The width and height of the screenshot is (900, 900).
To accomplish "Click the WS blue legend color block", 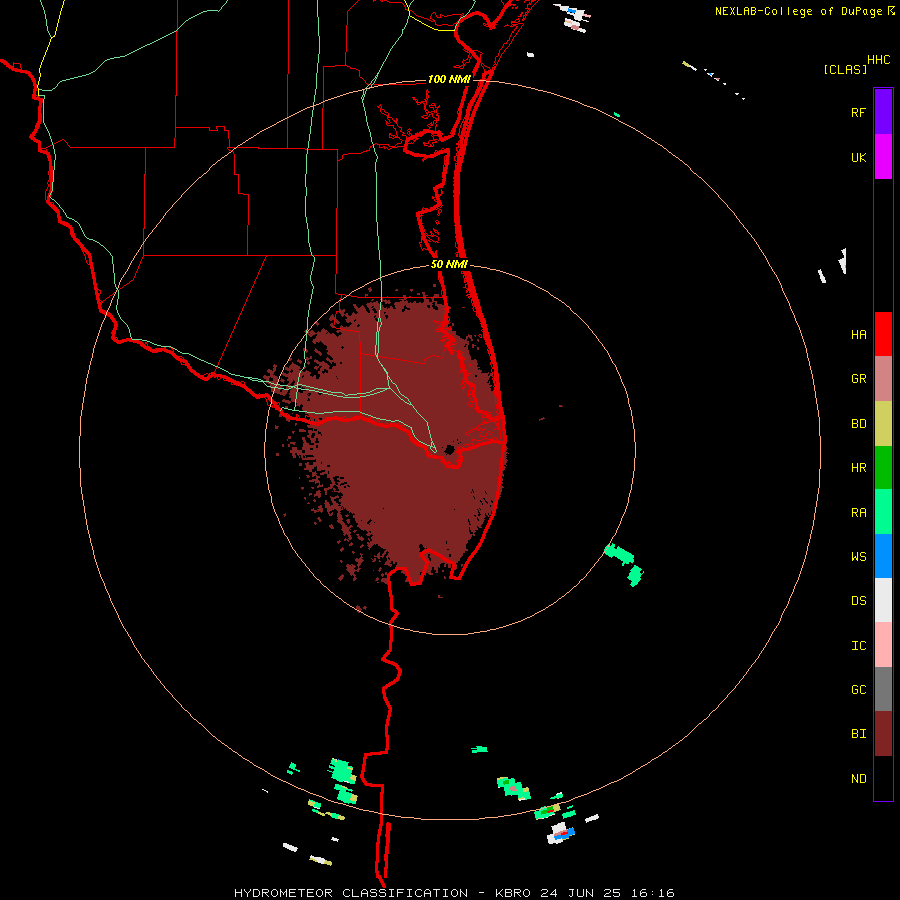I will (883, 556).
